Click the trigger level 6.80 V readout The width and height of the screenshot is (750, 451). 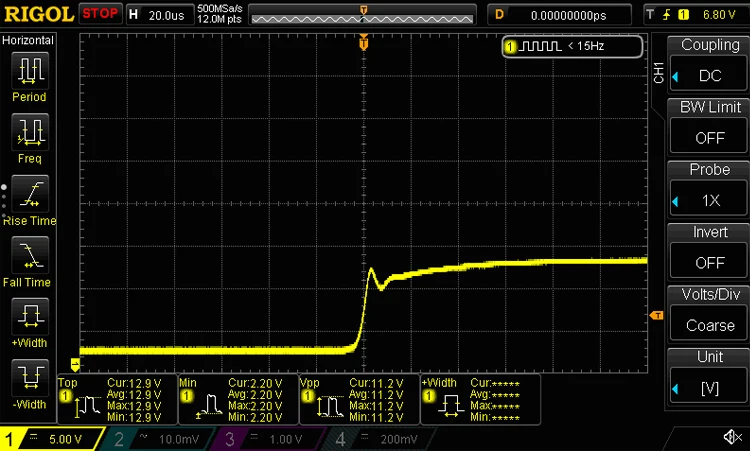719,15
